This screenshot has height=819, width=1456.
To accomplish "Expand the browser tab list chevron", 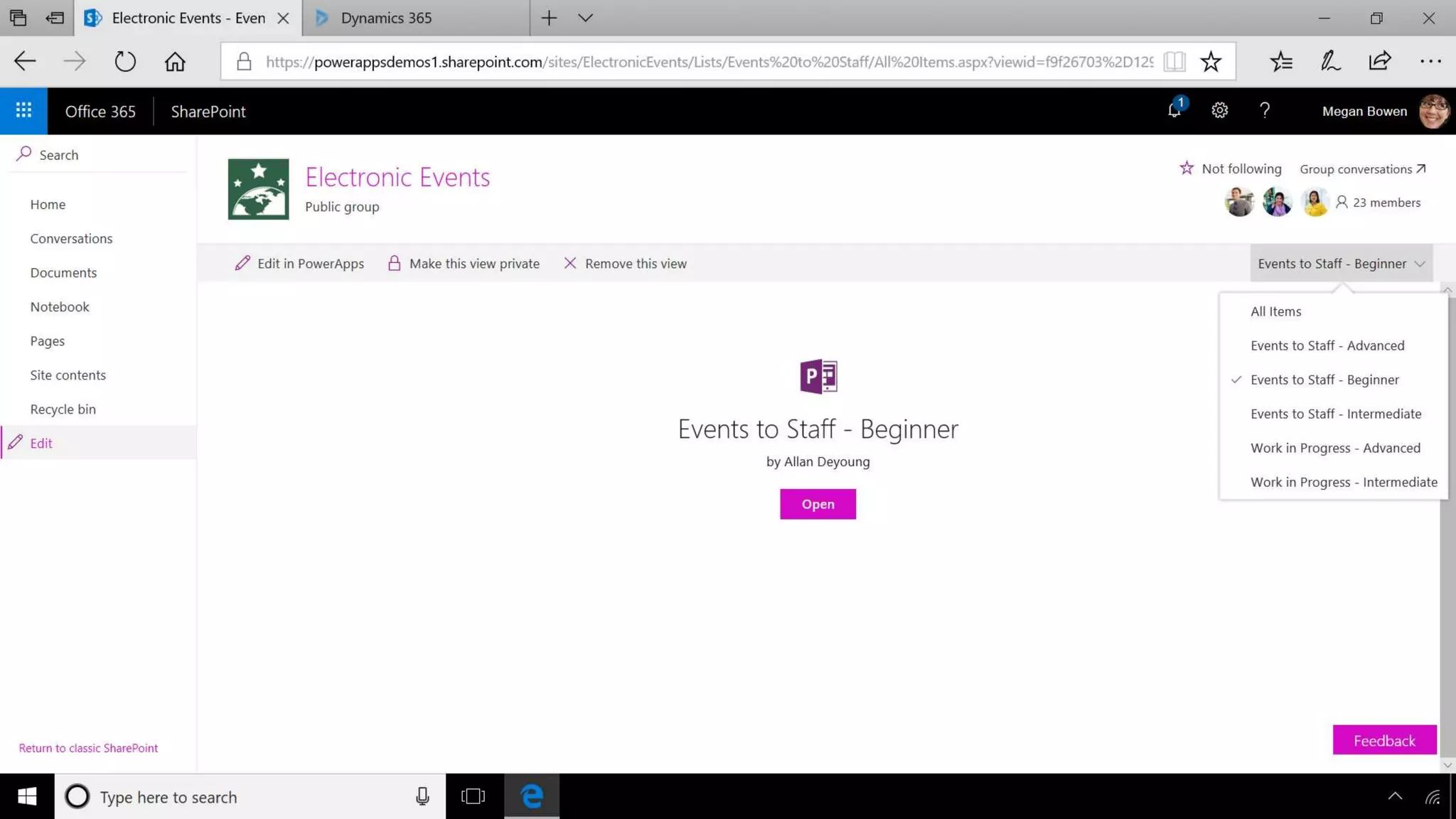I will tap(585, 18).
